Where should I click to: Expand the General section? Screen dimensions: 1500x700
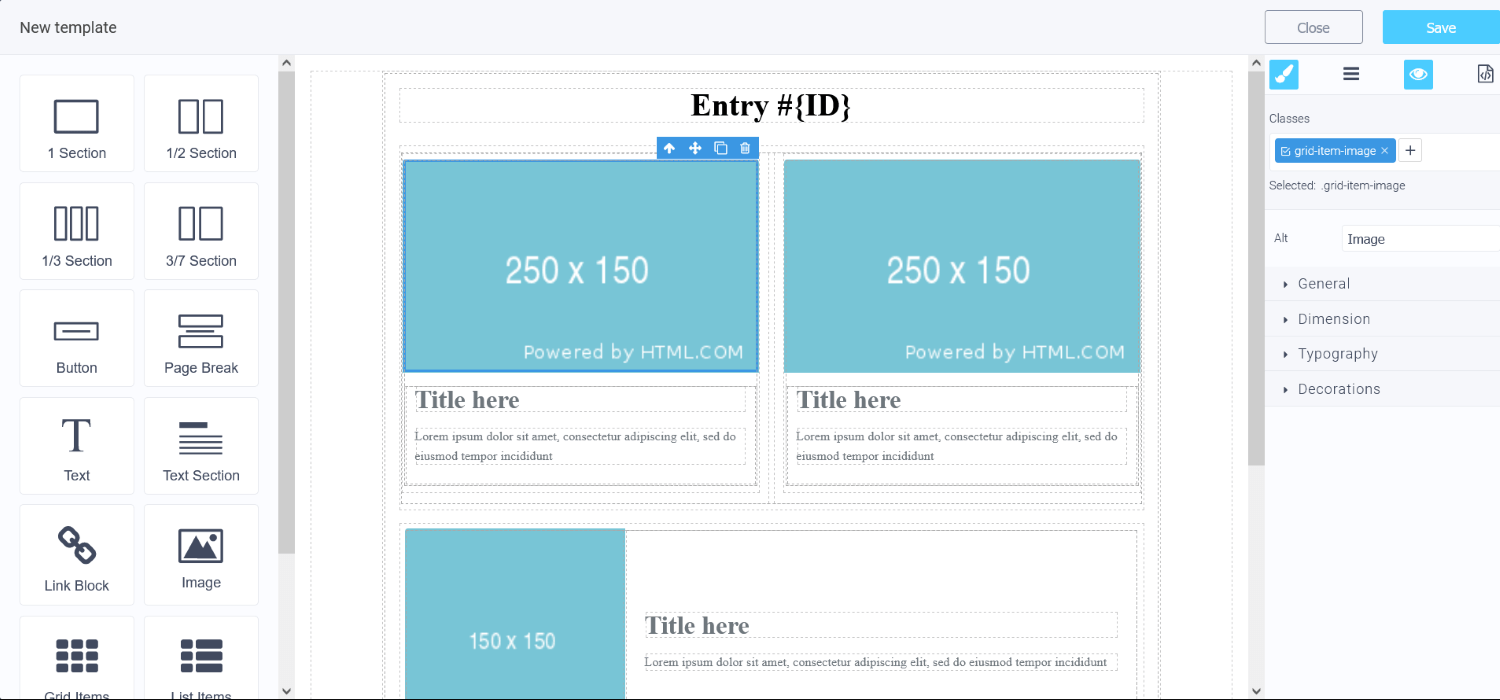point(1382,284)
